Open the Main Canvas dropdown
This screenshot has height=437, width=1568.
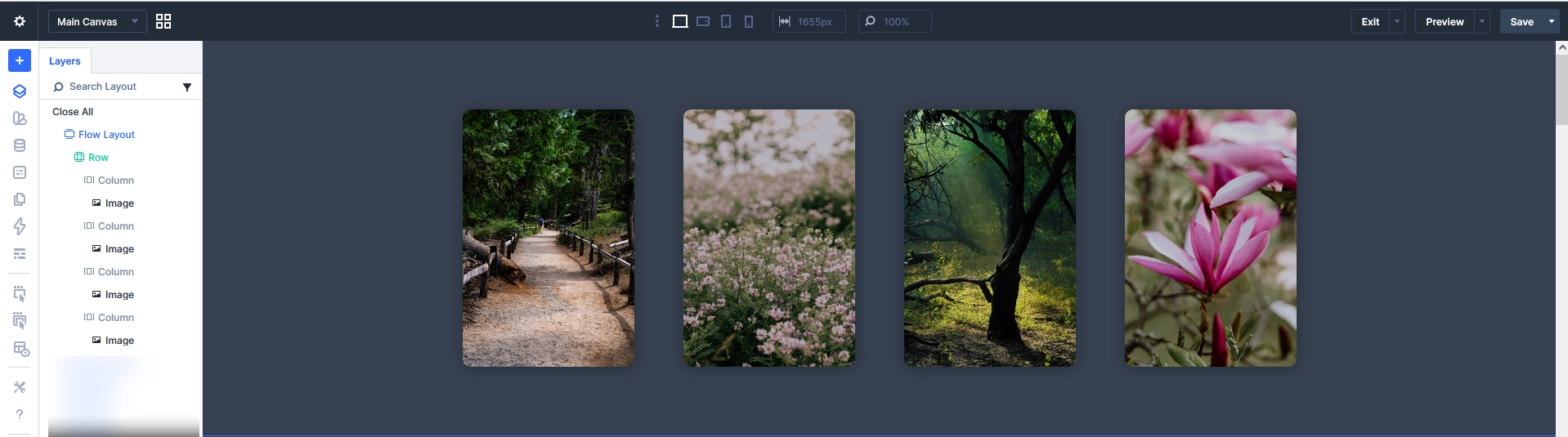[x=97, y=21]
